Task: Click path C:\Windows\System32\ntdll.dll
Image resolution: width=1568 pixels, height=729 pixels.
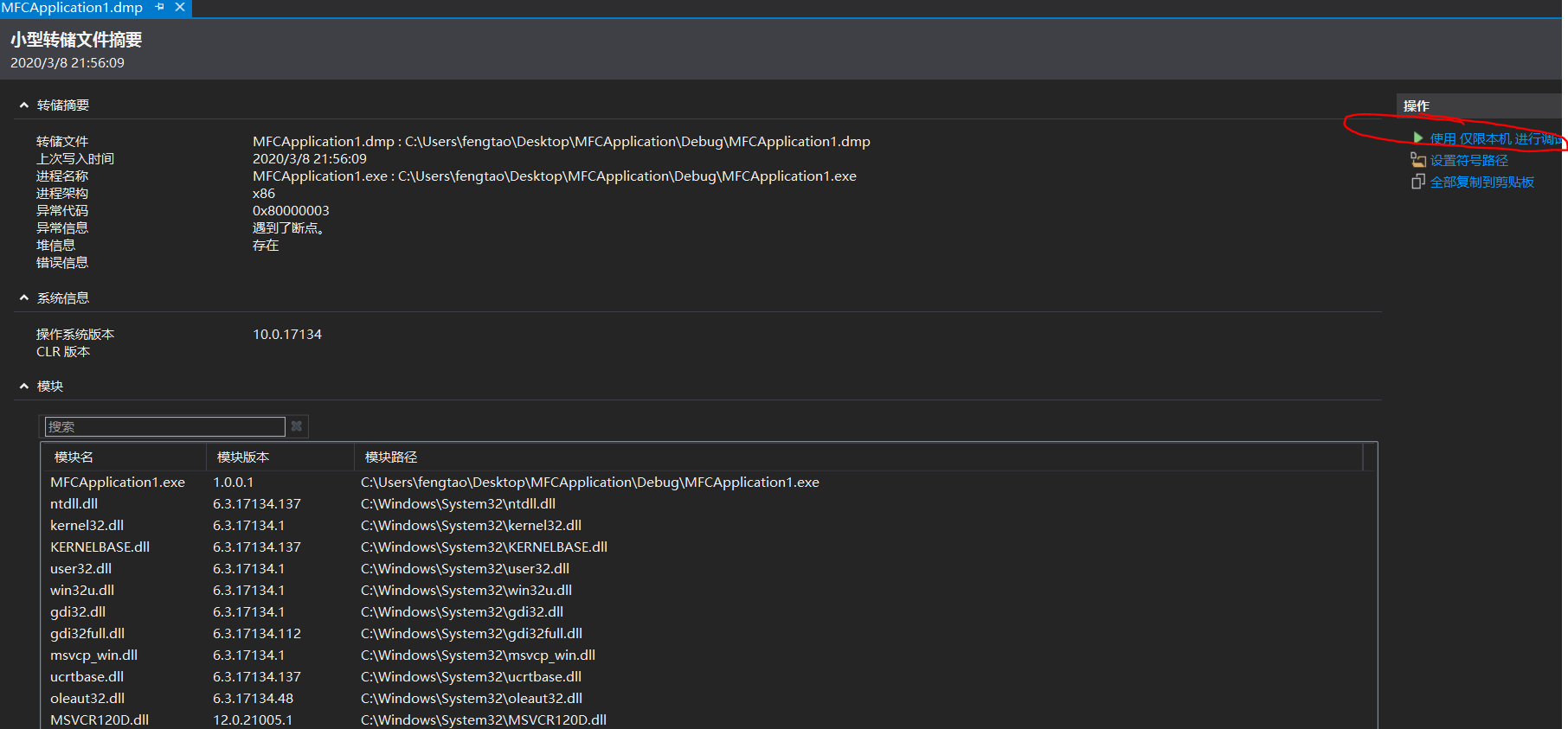Action: [x=458, y=503]
